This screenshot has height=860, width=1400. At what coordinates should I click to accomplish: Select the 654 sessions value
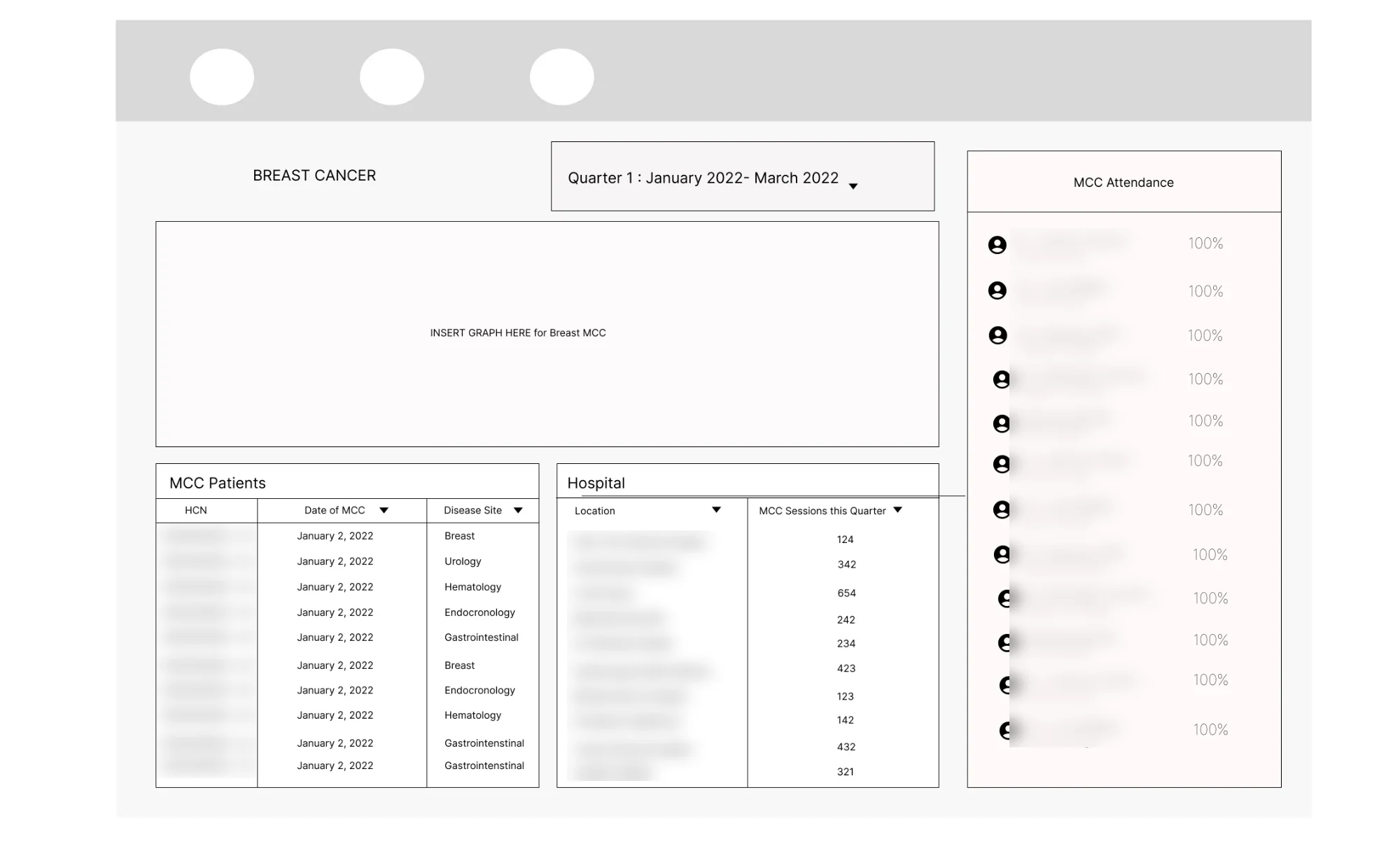(847, 593)
